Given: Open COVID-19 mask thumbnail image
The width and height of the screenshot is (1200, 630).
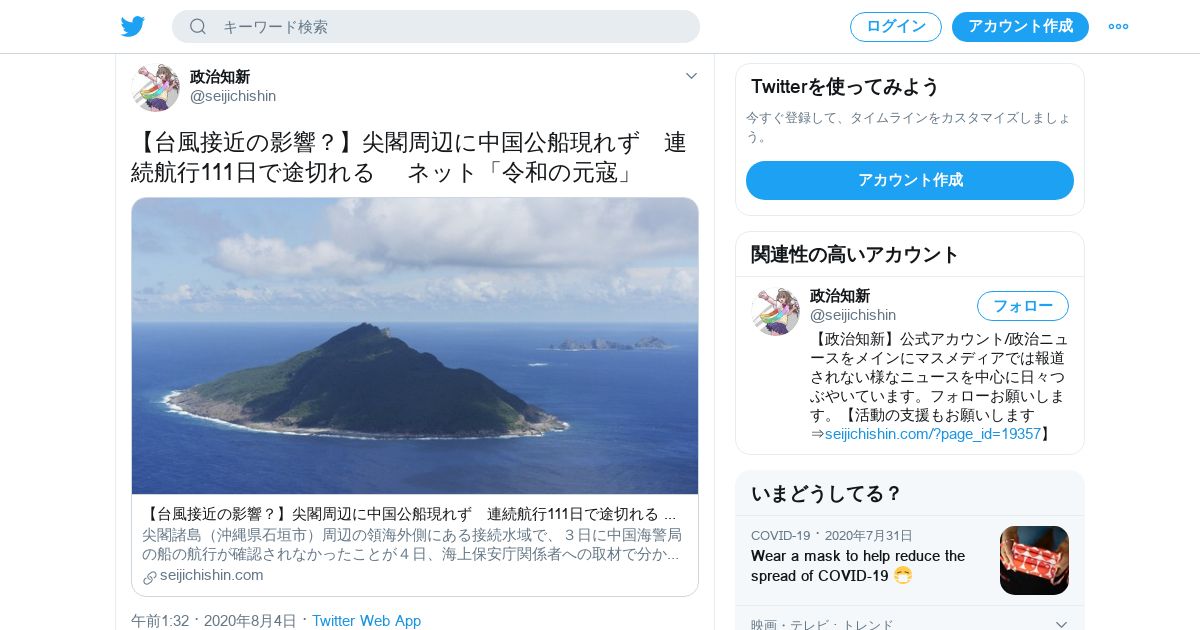Looking at the screenshot, I should [x=1034, y=560].
